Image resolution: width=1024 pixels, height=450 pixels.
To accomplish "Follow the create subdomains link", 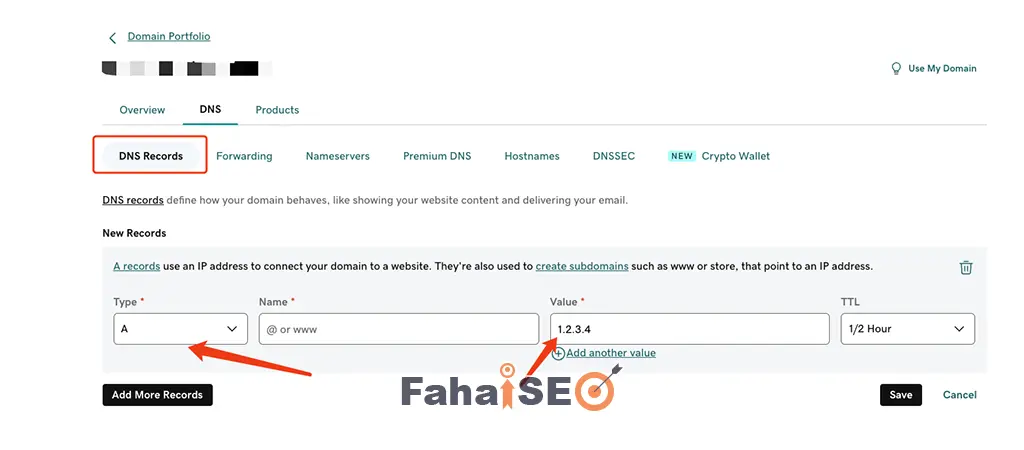I will point(582,266).
